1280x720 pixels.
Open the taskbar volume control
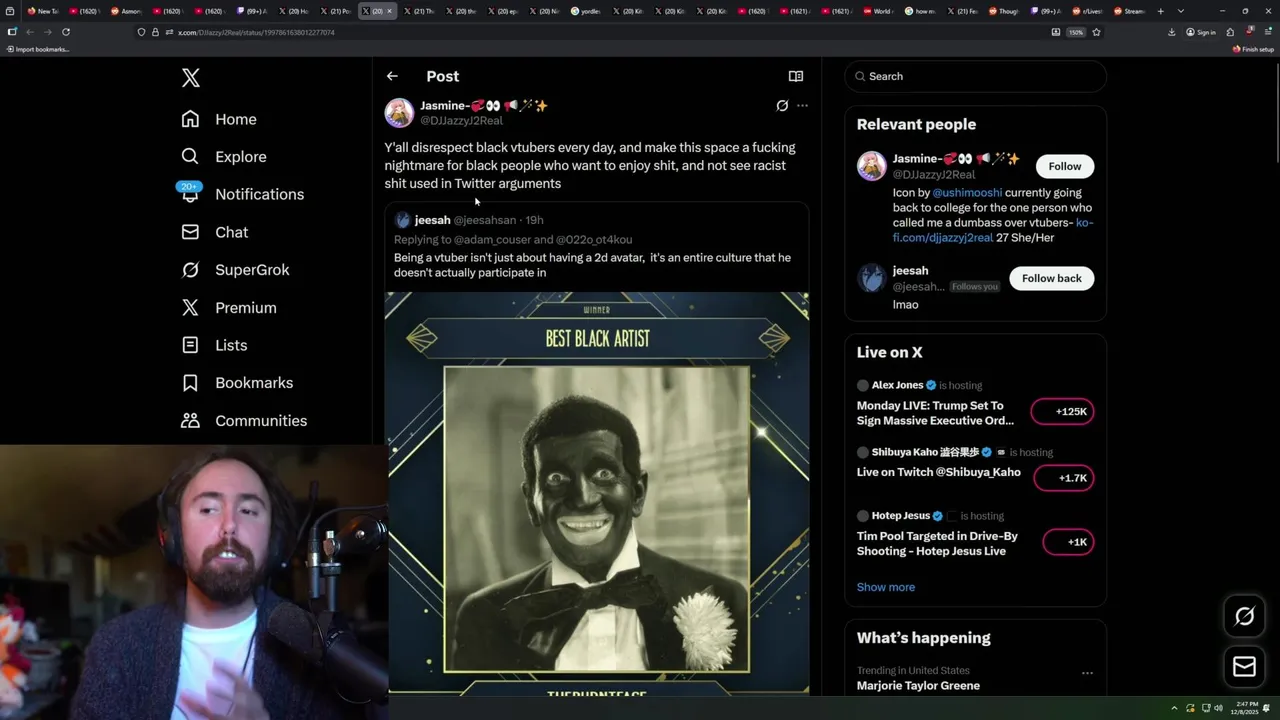[1218, 708]
